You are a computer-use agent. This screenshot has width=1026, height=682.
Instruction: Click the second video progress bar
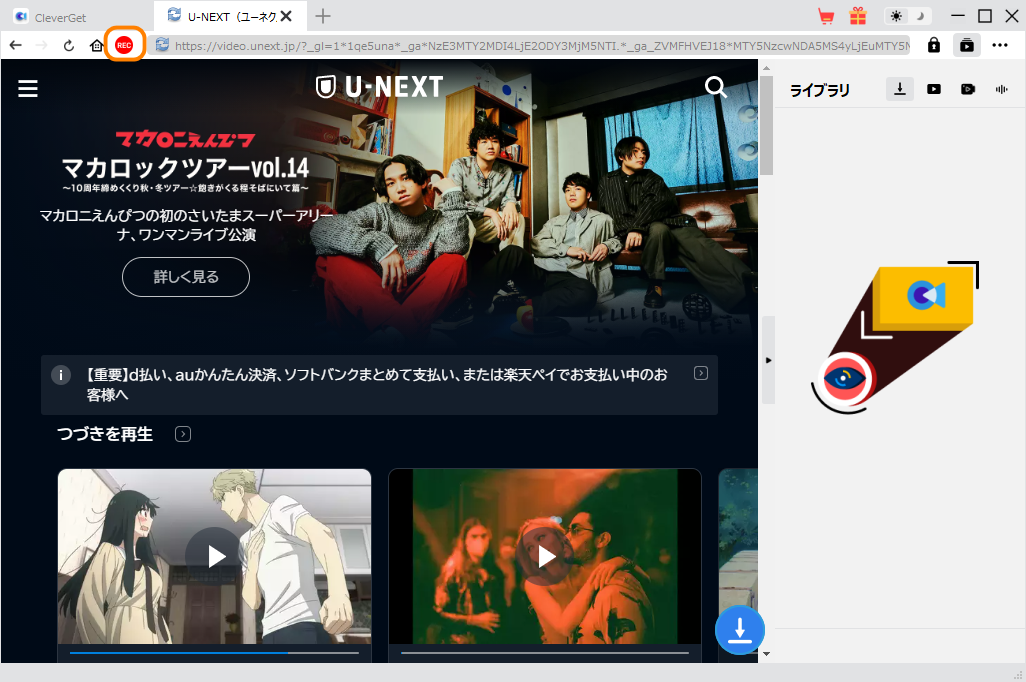click(544, 653)
